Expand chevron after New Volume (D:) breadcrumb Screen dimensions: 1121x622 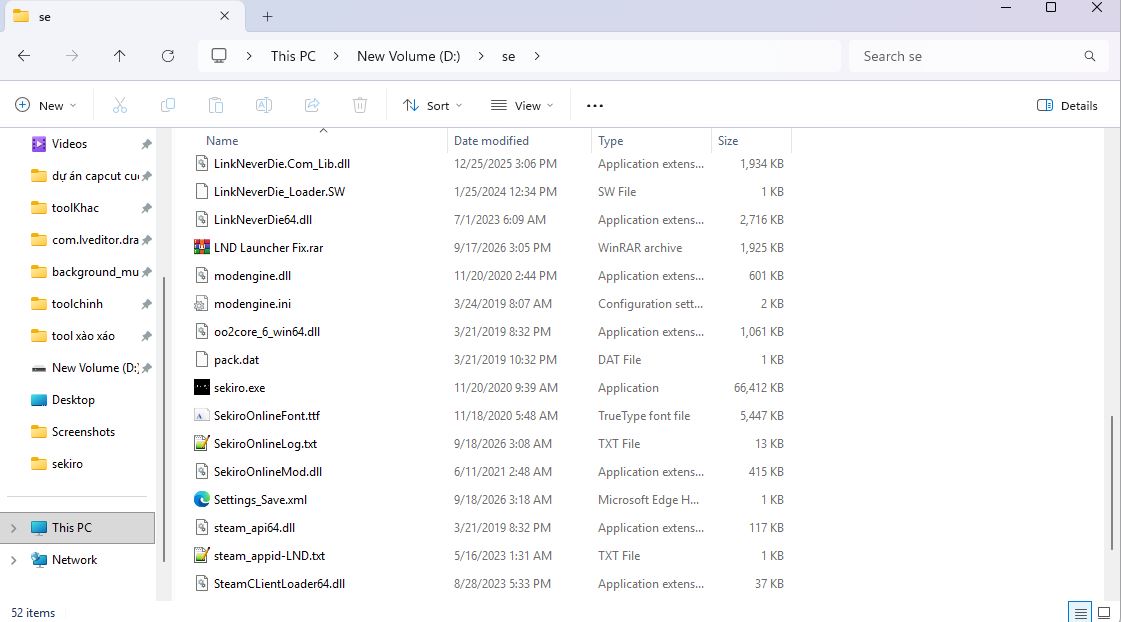coord(481,56)
